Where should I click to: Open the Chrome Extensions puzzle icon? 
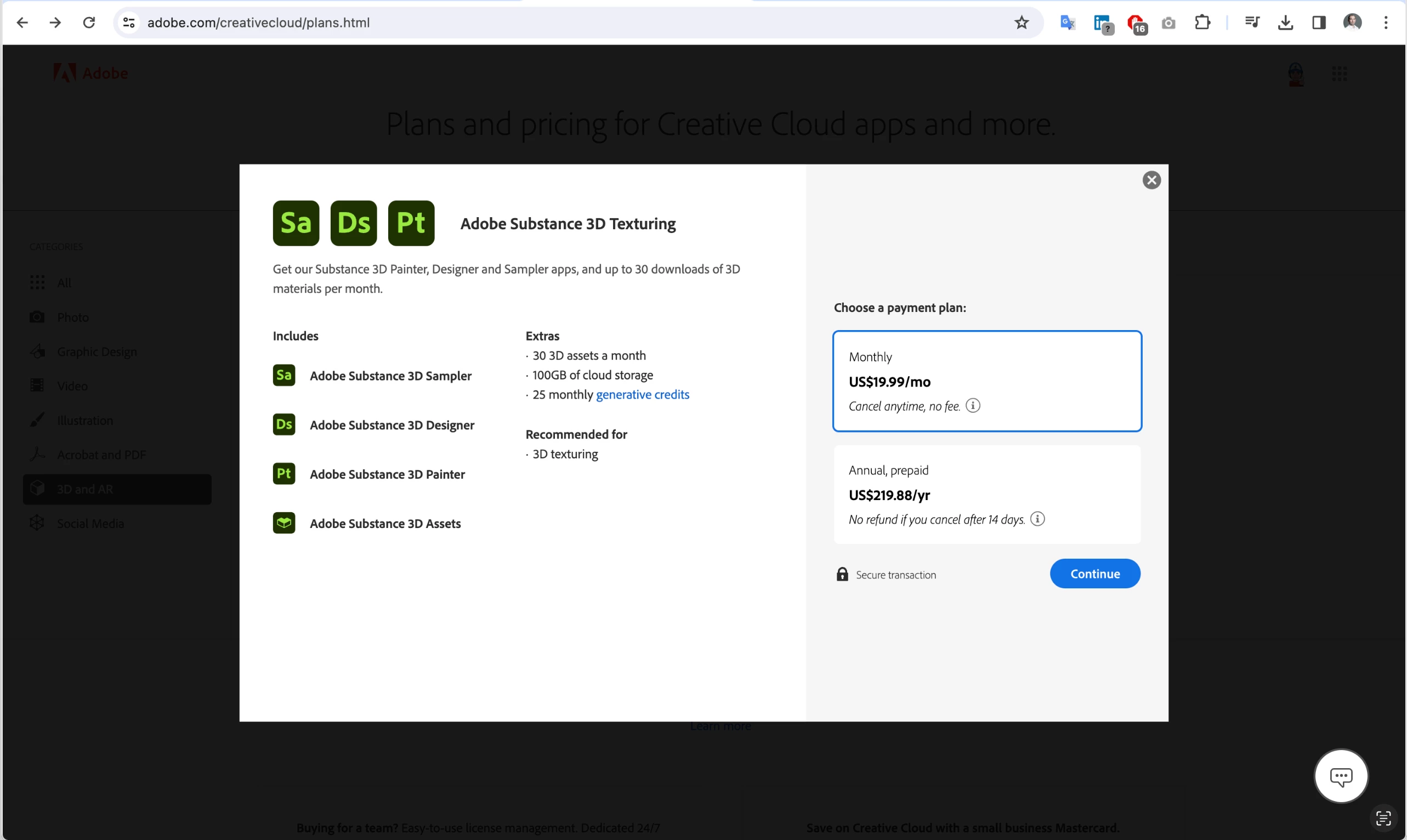click(1201, 22)
